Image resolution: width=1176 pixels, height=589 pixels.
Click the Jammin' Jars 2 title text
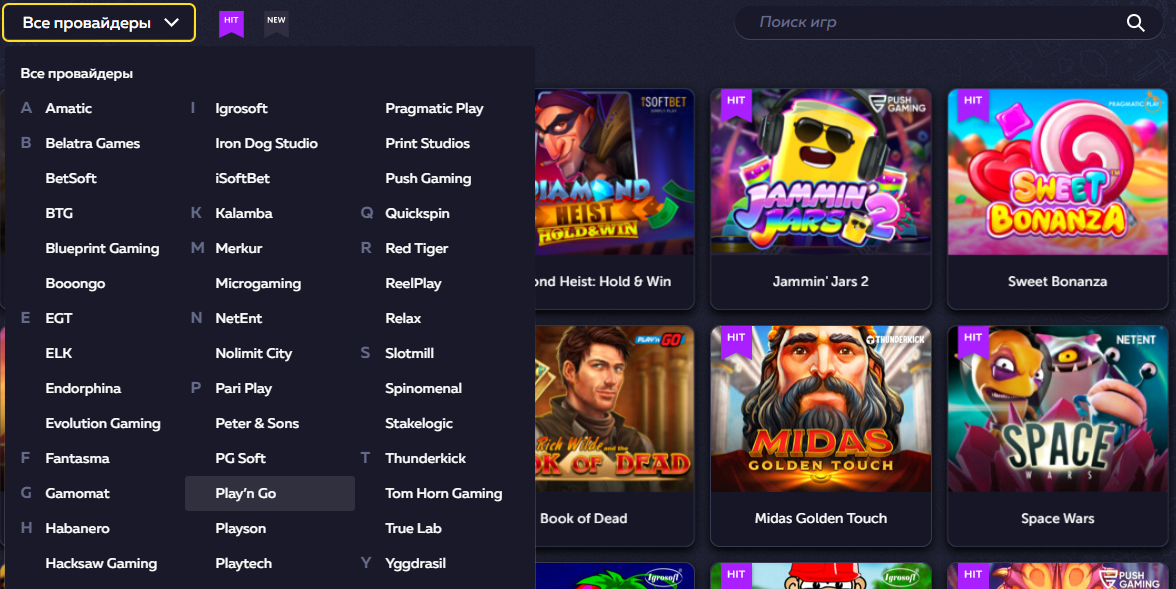(x=820, y=281)
